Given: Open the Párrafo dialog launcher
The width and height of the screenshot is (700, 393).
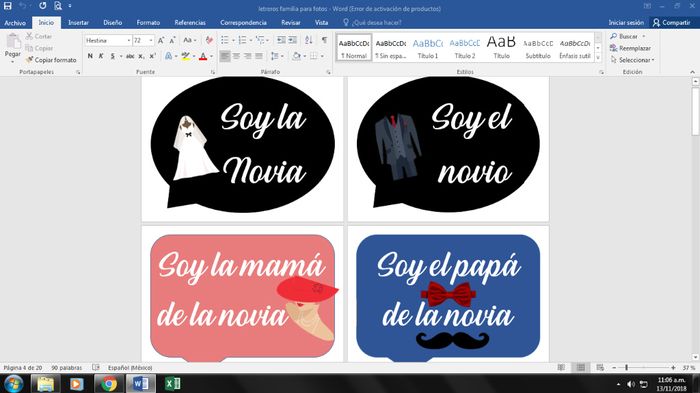Looking at the screenshot, I should point(329,72).
